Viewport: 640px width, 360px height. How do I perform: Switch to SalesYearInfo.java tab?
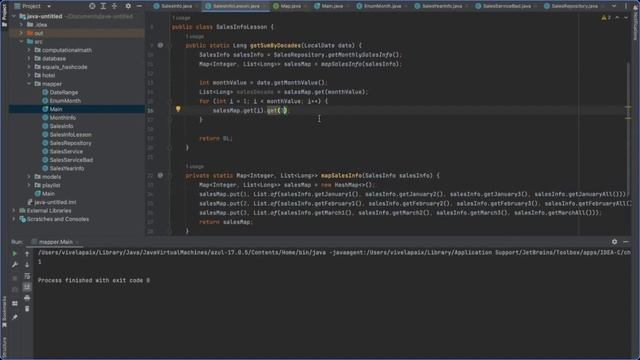click(x=442, y=6)
